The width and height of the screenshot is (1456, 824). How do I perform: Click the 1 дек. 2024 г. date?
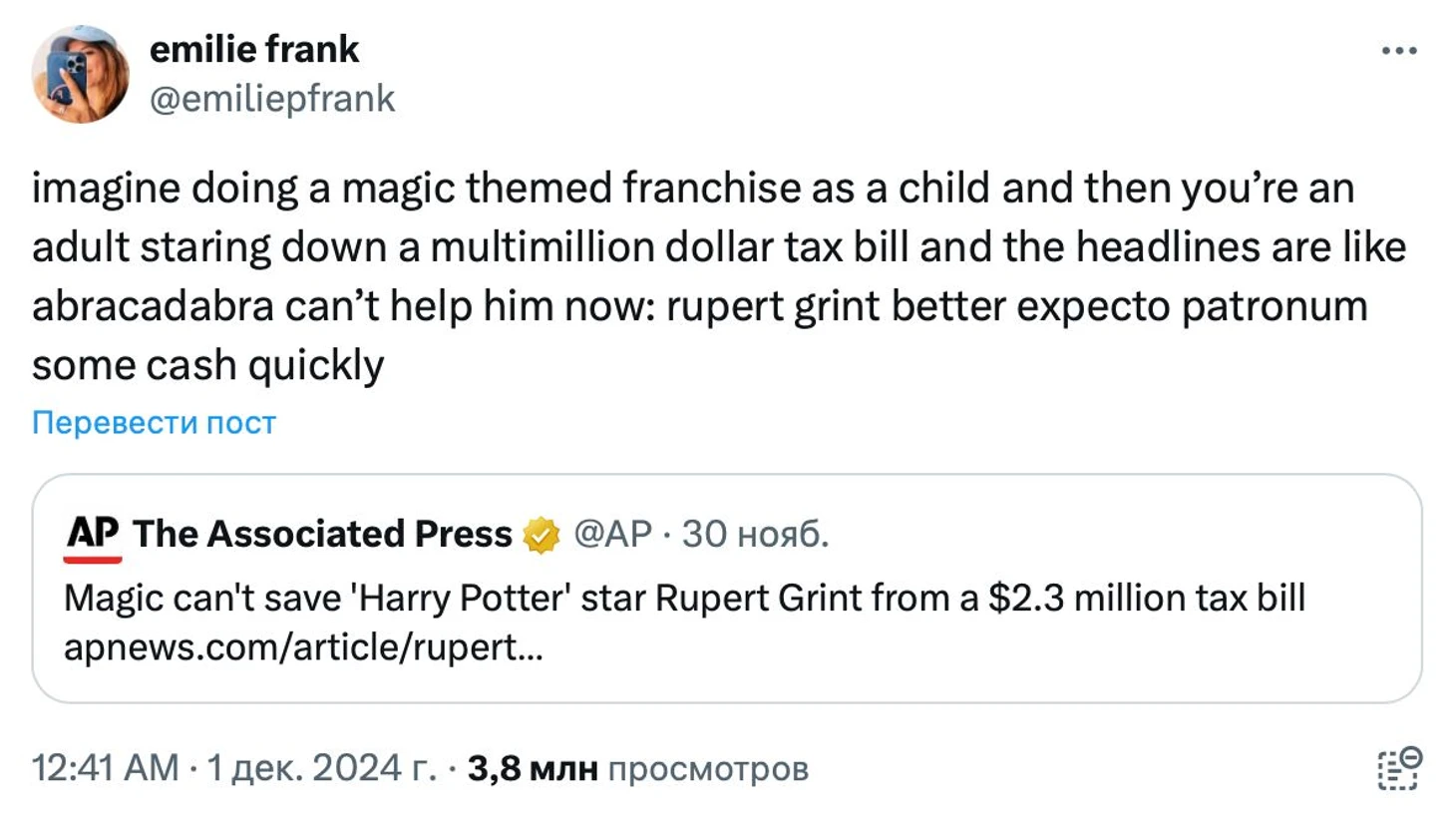pyautogui.click(x=321, y=769)
